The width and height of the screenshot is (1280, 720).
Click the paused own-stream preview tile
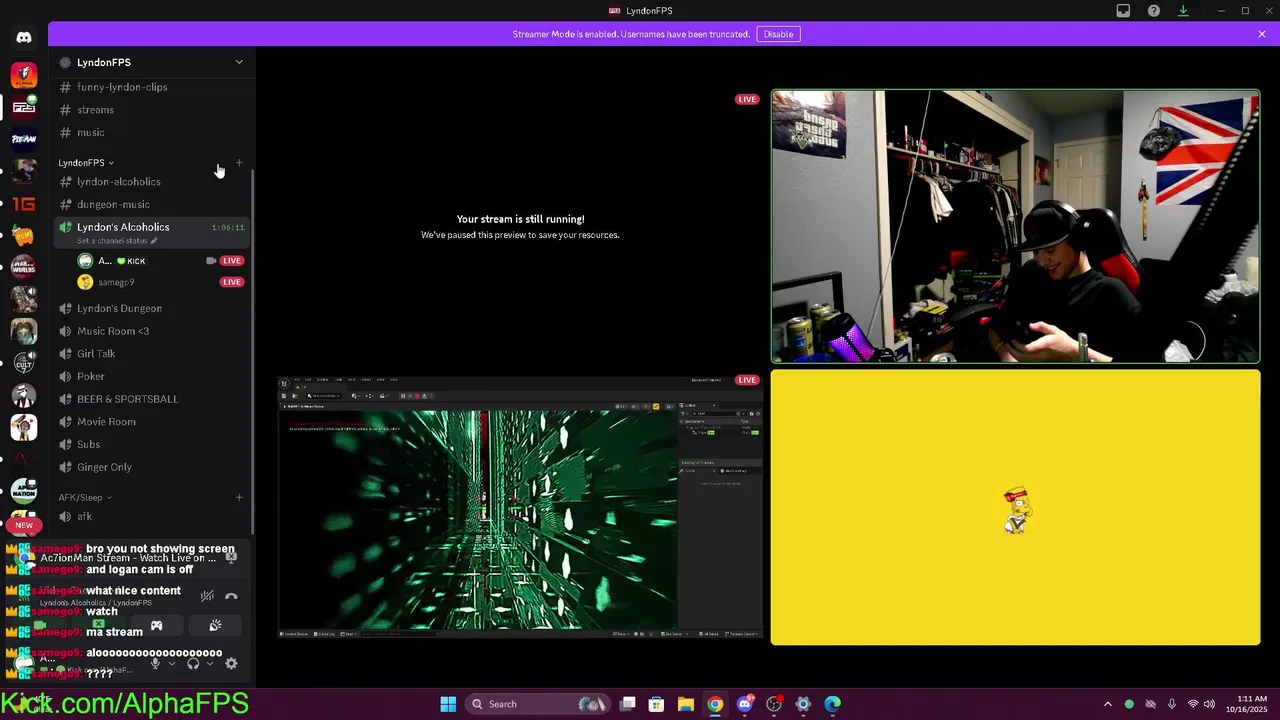pos(520,227)
